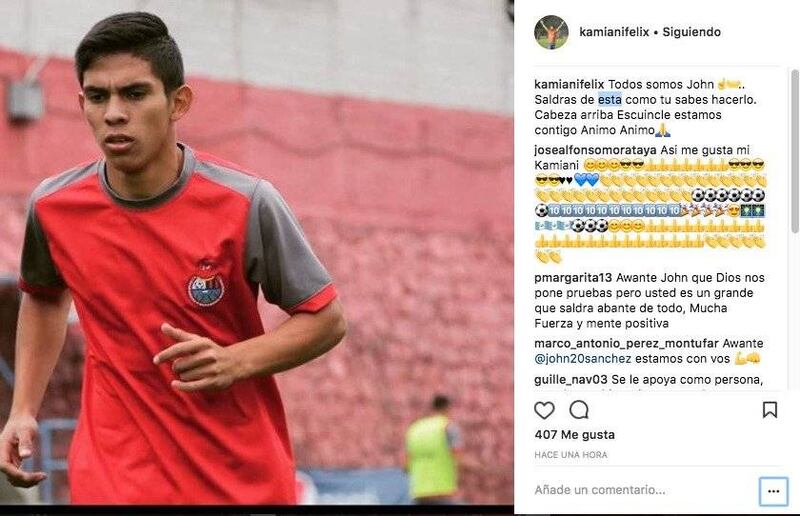Click the kamianifelix username in the caption
The height and width of the screenshot is (516, 800).
coord(569,85)
